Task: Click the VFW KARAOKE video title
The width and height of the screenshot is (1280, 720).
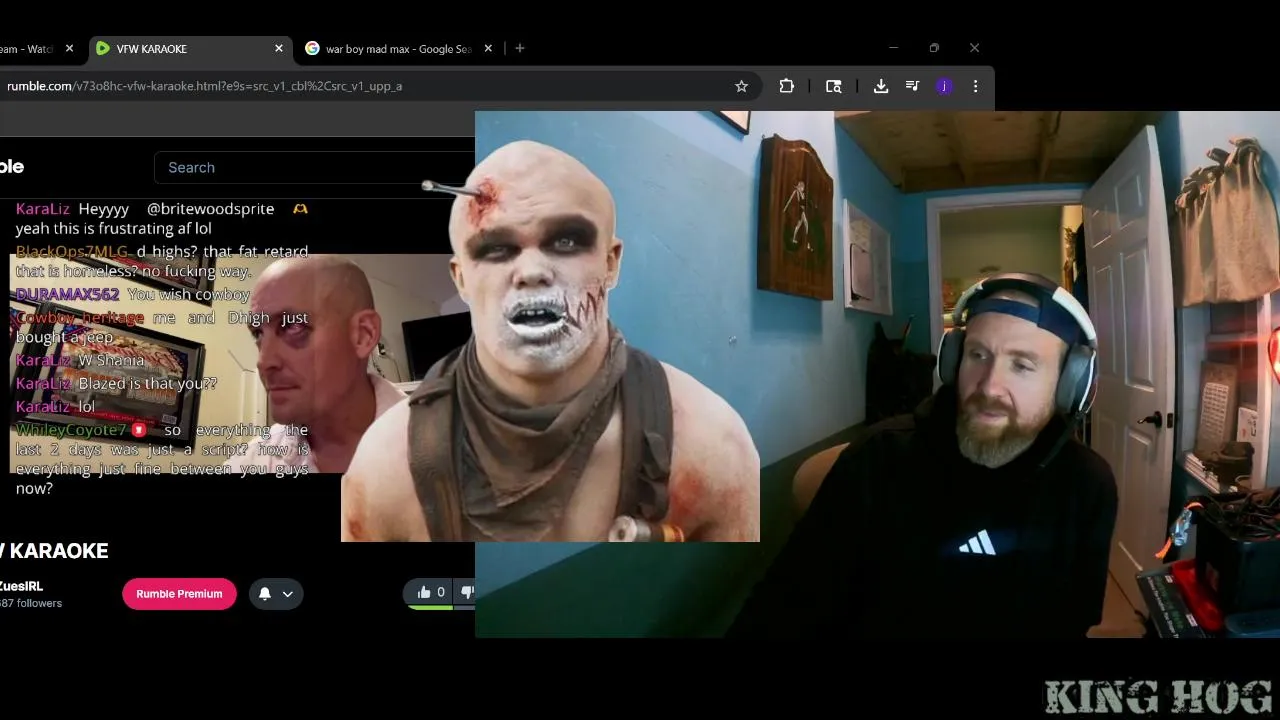Action: pyautogui.click(x=54, y=551)
